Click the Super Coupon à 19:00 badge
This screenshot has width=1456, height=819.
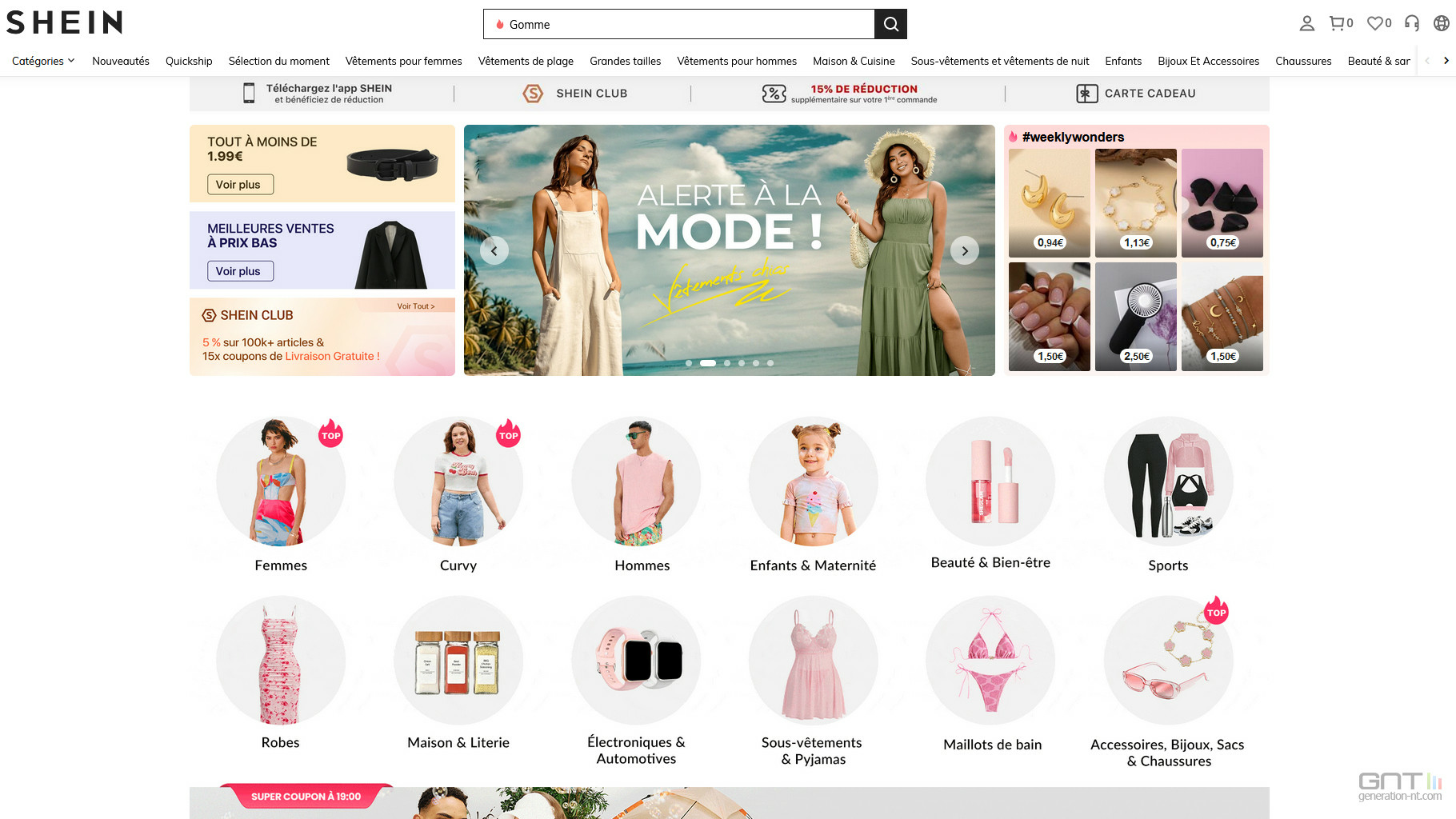pos(306,796)
